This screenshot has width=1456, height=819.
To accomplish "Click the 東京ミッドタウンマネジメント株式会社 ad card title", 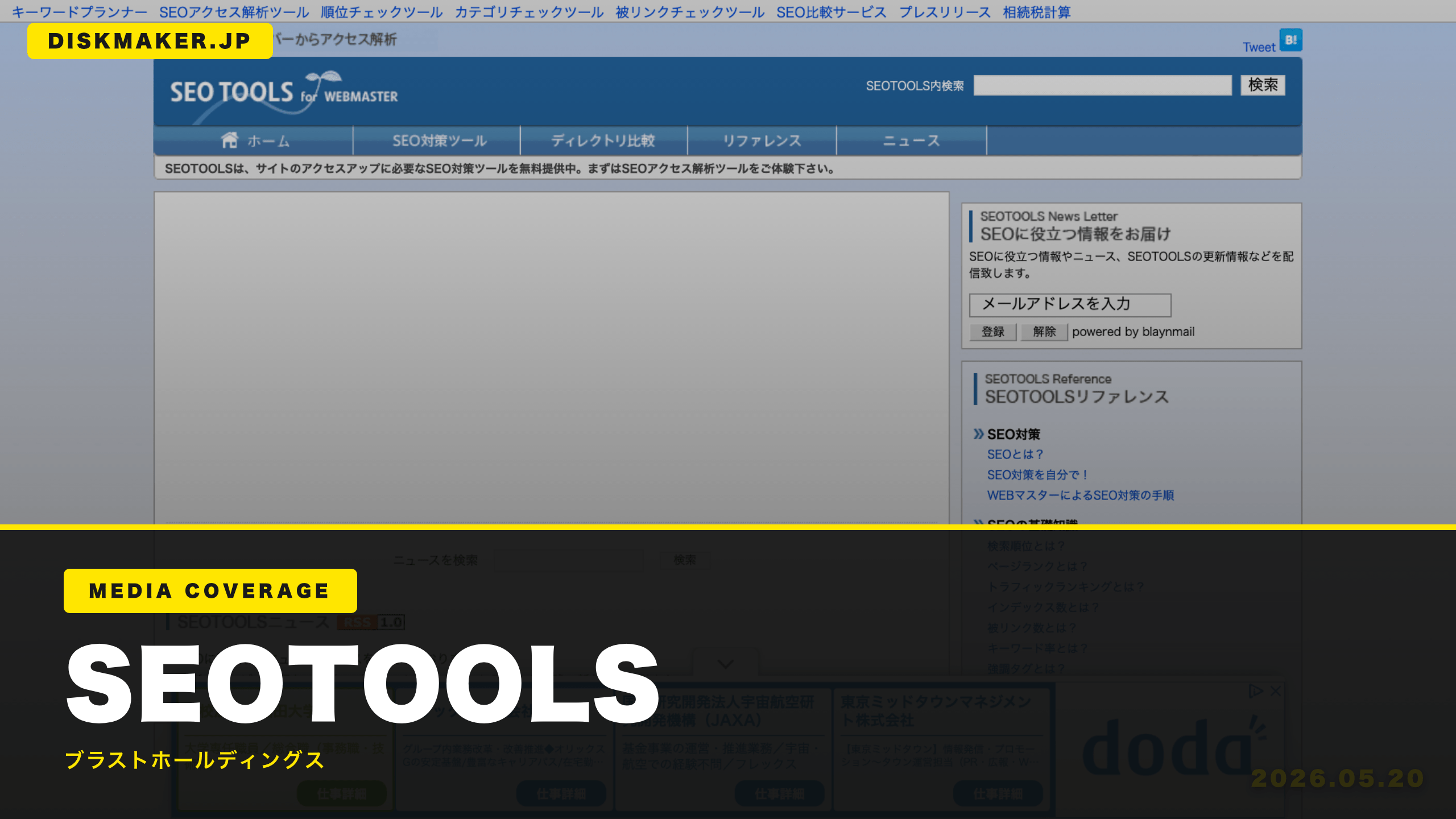I will coord(936,711).
